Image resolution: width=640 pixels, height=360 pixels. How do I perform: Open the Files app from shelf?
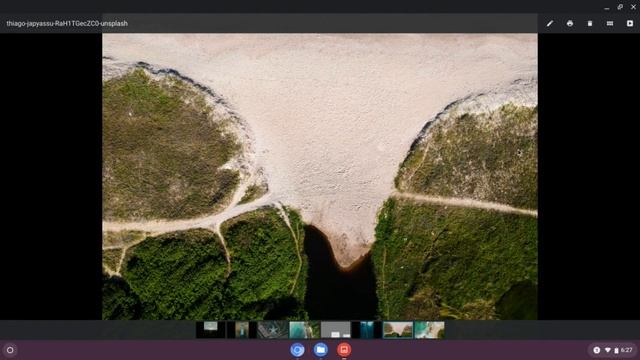pyautogui.click(x=321, y=350)
